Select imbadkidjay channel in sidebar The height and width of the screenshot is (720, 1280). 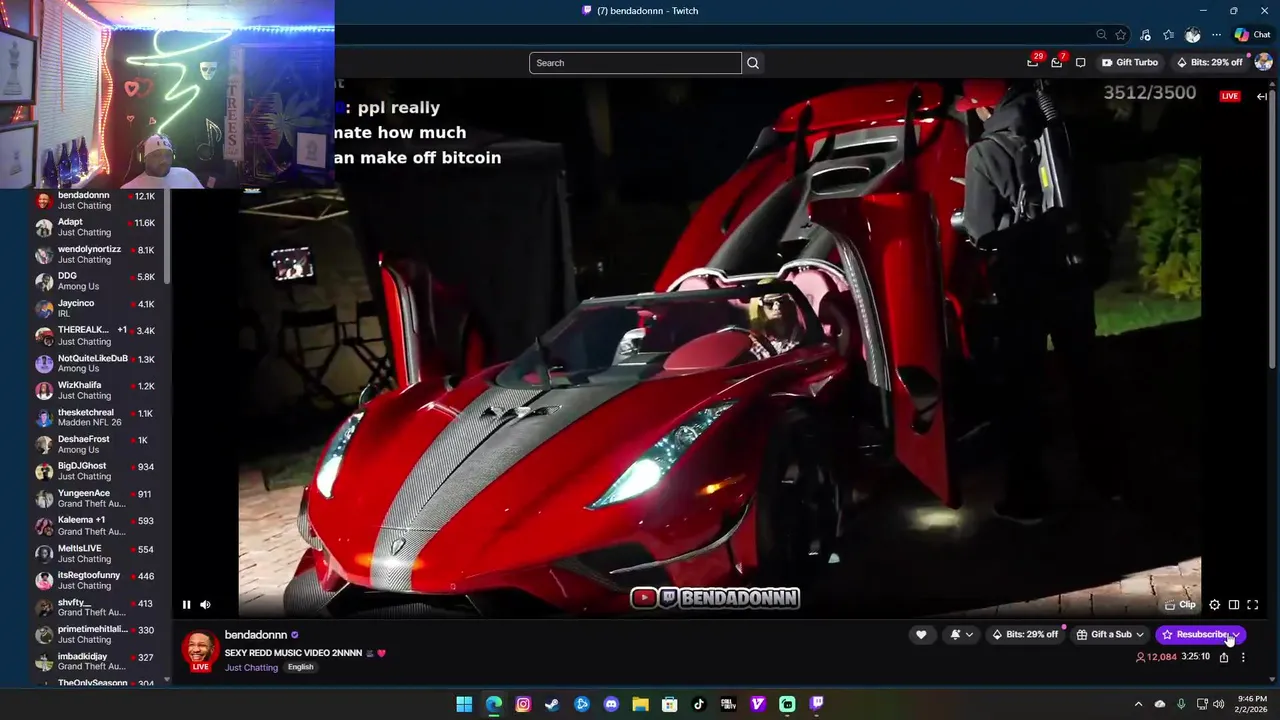97,661
